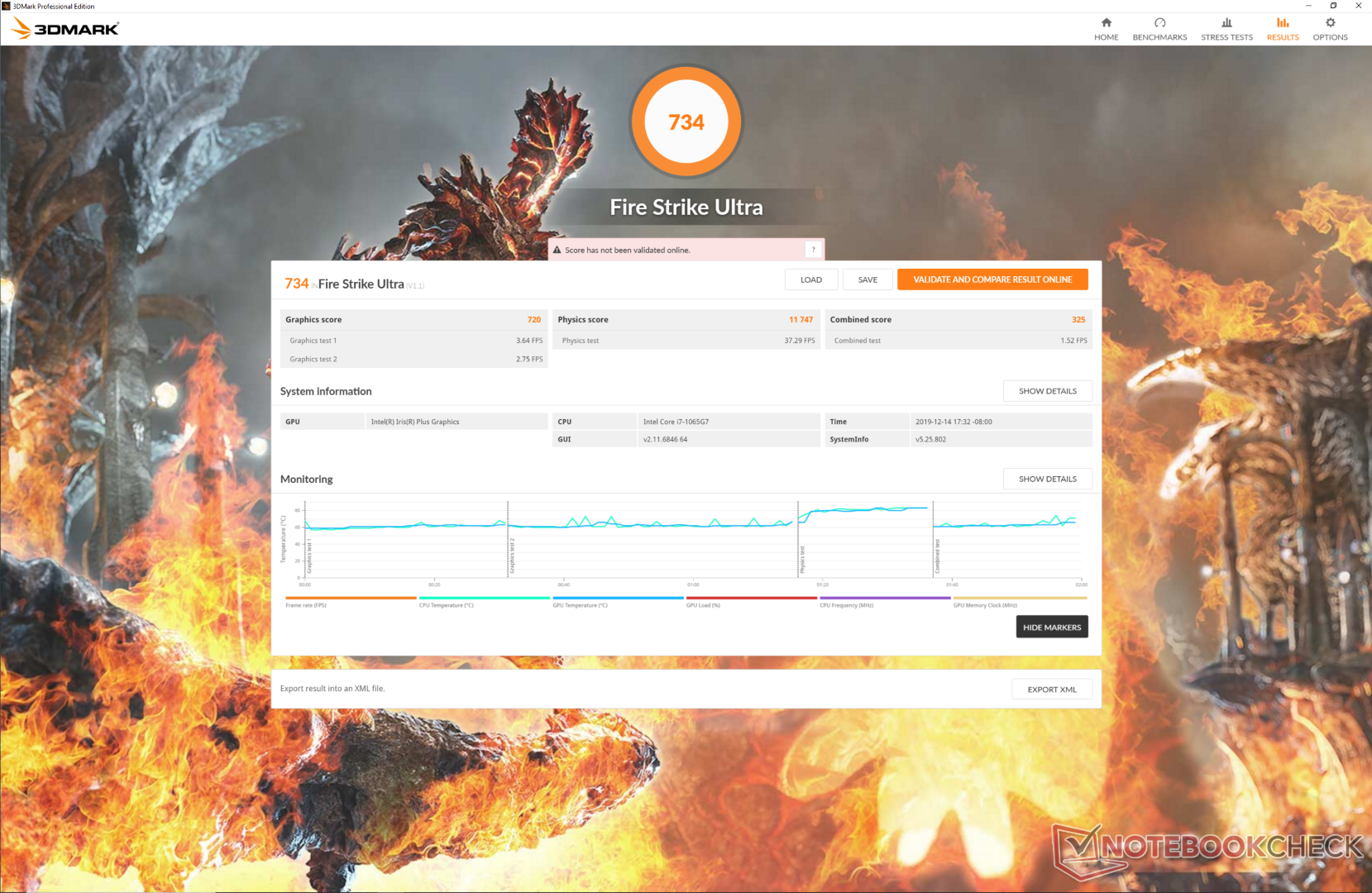The height and width of the screenshot is (893, 1372).
Task: Click the Combined score value 325
Action: coord(1078,320)
